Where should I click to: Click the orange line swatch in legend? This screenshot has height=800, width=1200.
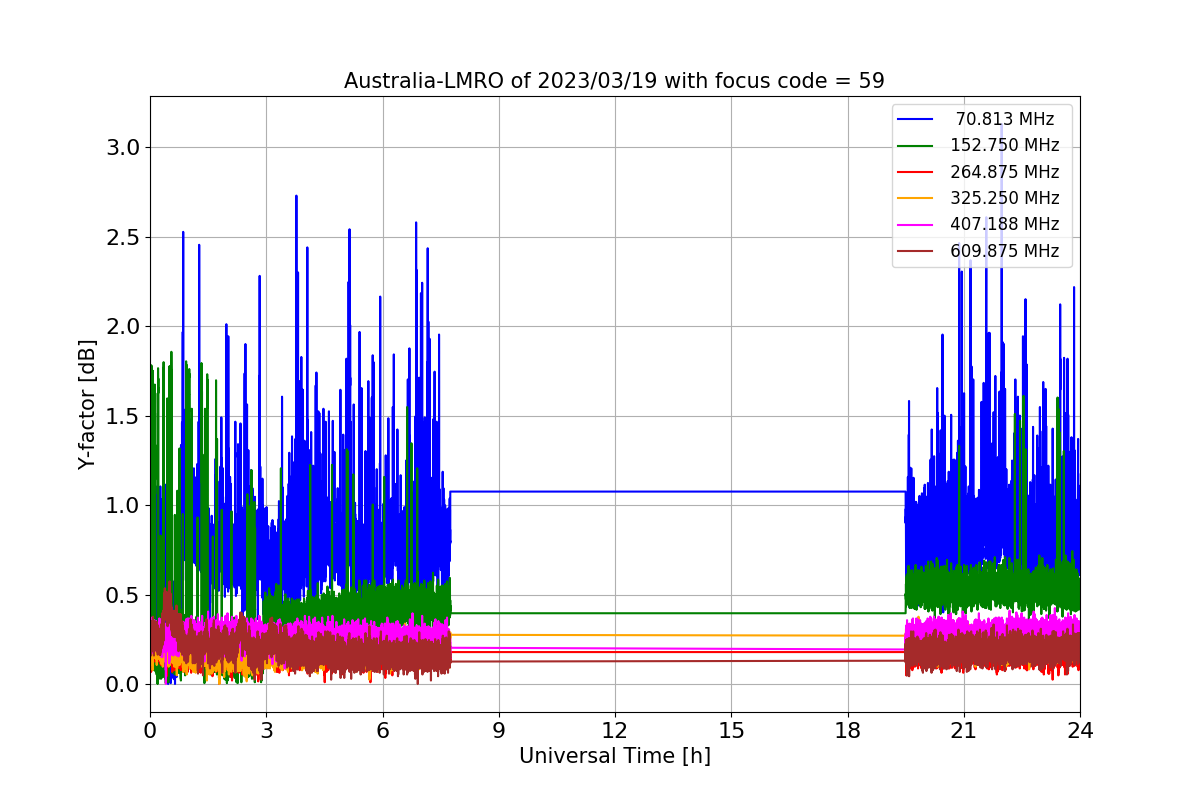tap(915, 199)
